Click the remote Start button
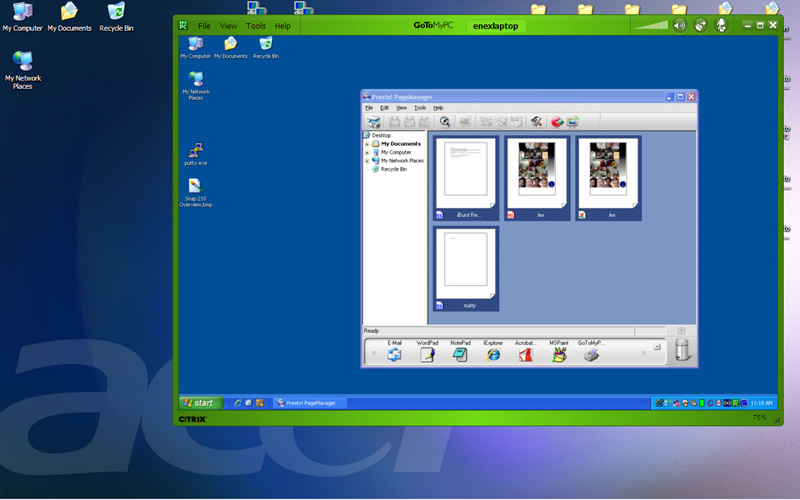 (x=201, y=403)
